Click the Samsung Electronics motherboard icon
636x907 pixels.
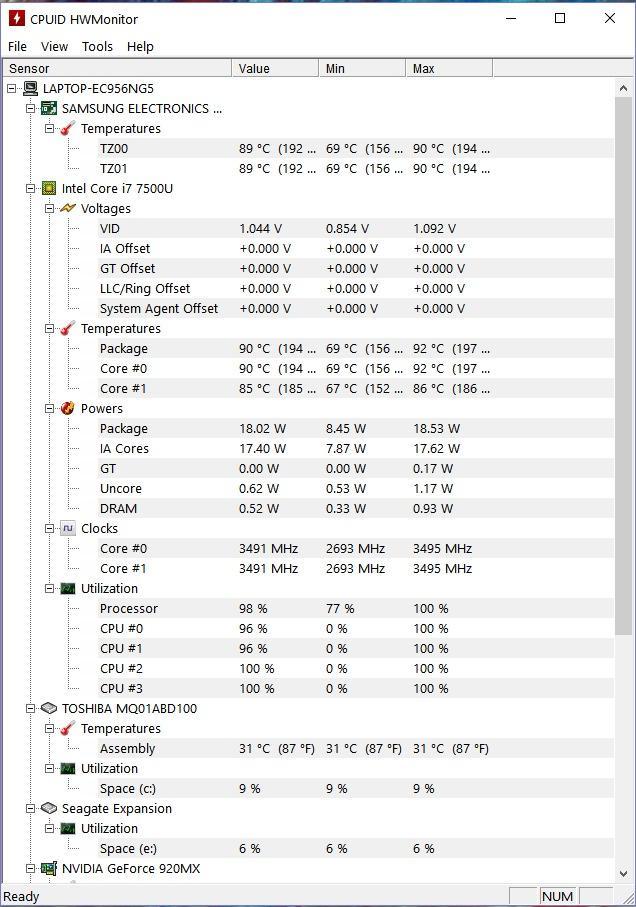point(49,108)
